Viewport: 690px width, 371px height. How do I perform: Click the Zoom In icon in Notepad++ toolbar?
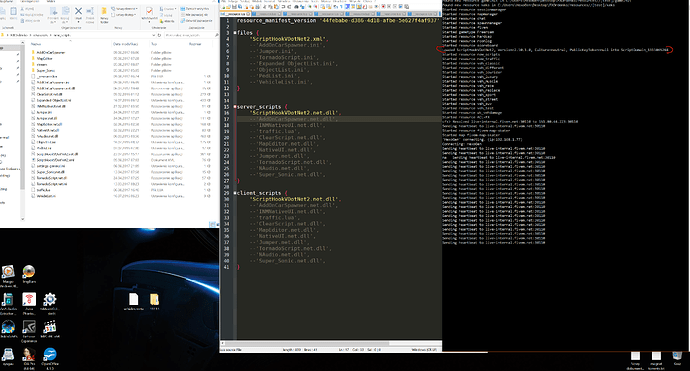309,7
